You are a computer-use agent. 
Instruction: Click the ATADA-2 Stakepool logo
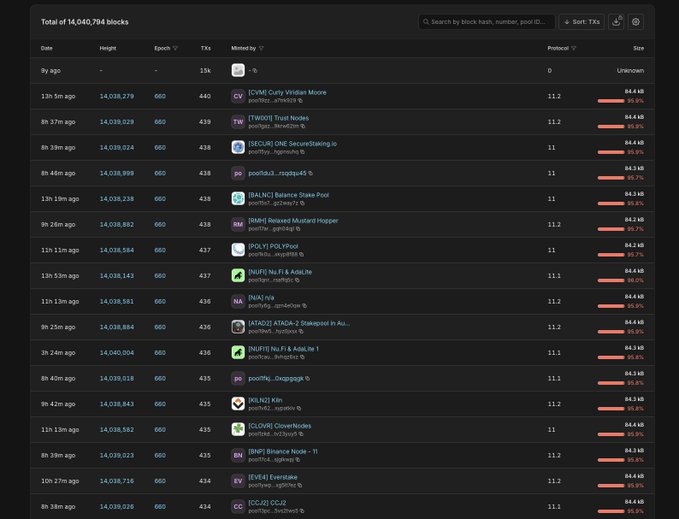[x=238, y=327]
